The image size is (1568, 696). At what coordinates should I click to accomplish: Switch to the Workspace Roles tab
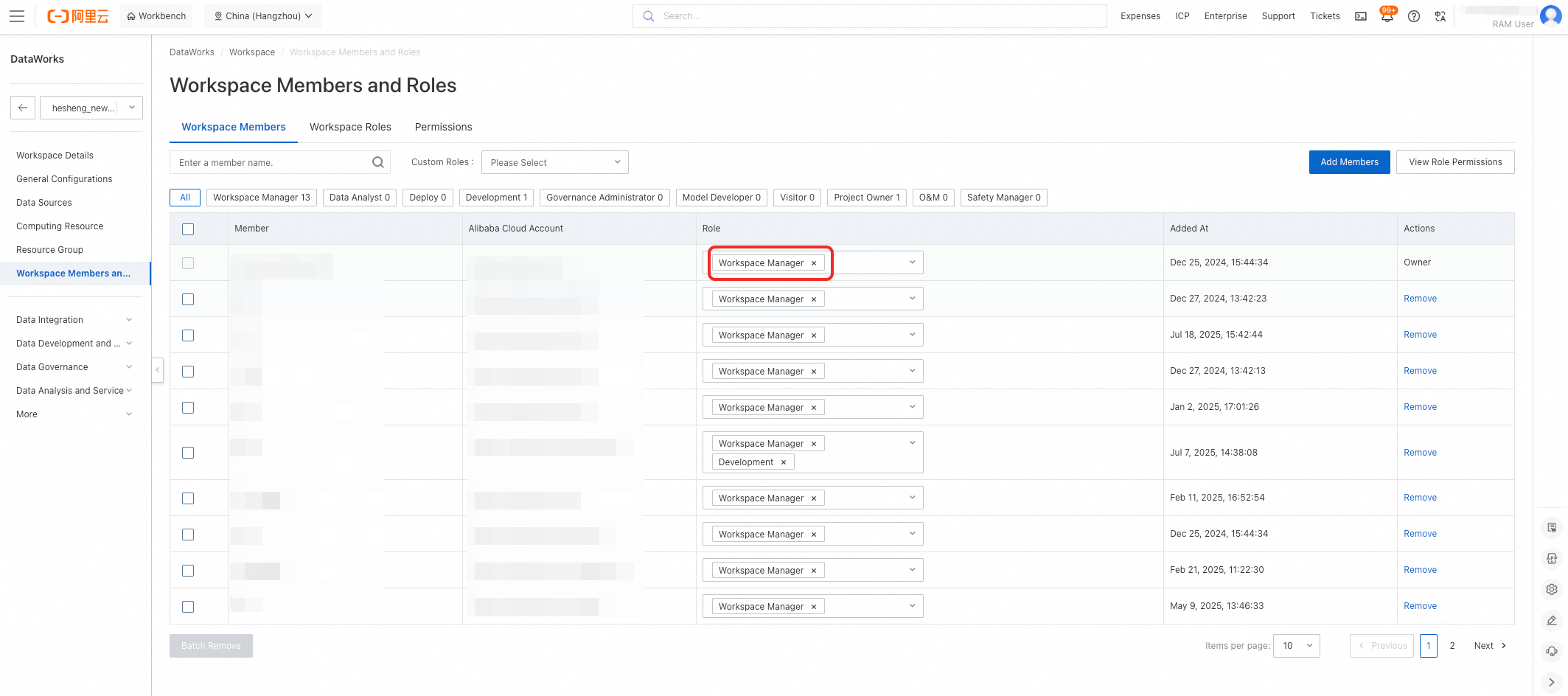[350, 127]
